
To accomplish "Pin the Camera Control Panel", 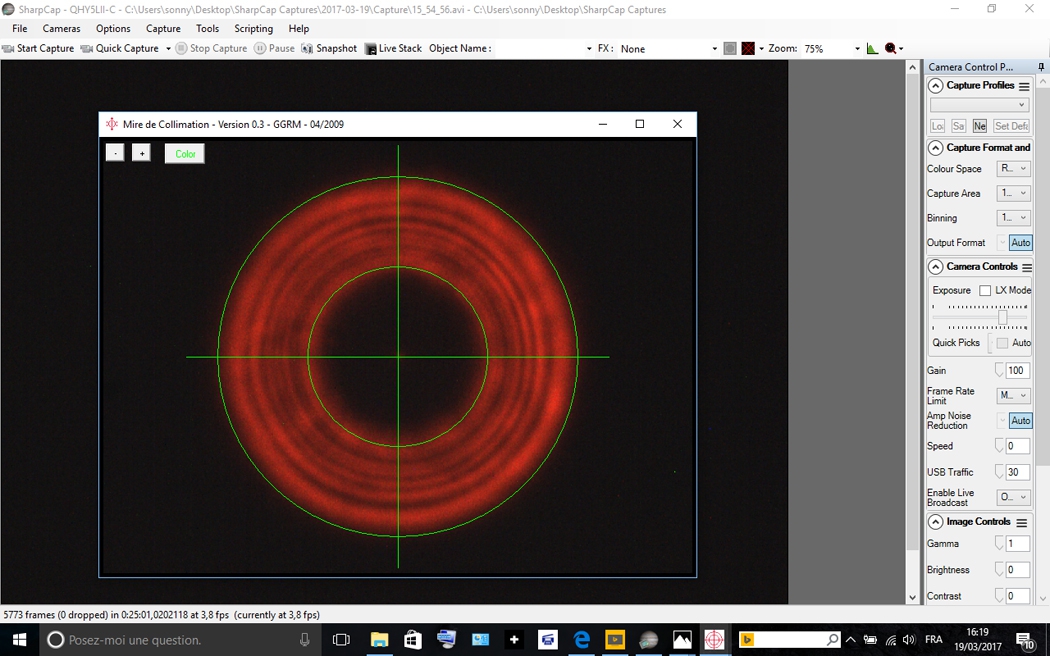I will (x=1041, y=67).
